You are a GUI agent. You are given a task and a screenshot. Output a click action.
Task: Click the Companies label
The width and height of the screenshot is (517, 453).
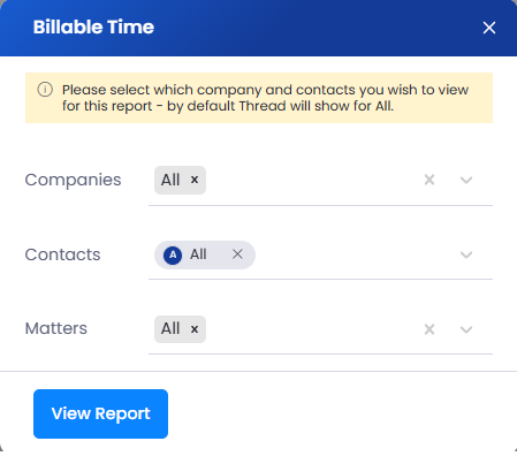pos(73,180)
